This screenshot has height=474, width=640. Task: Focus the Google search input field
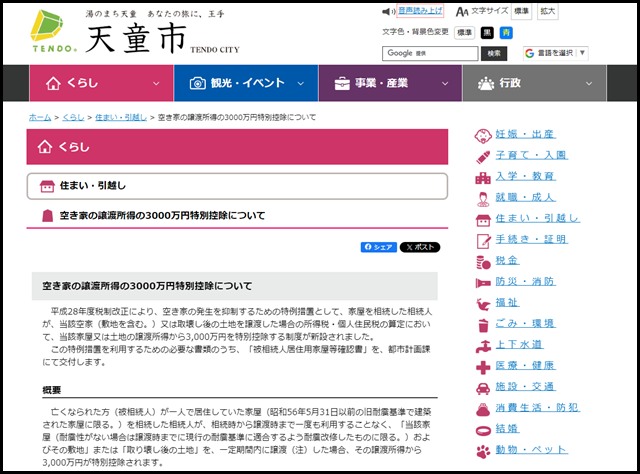(x=430, y=53)
